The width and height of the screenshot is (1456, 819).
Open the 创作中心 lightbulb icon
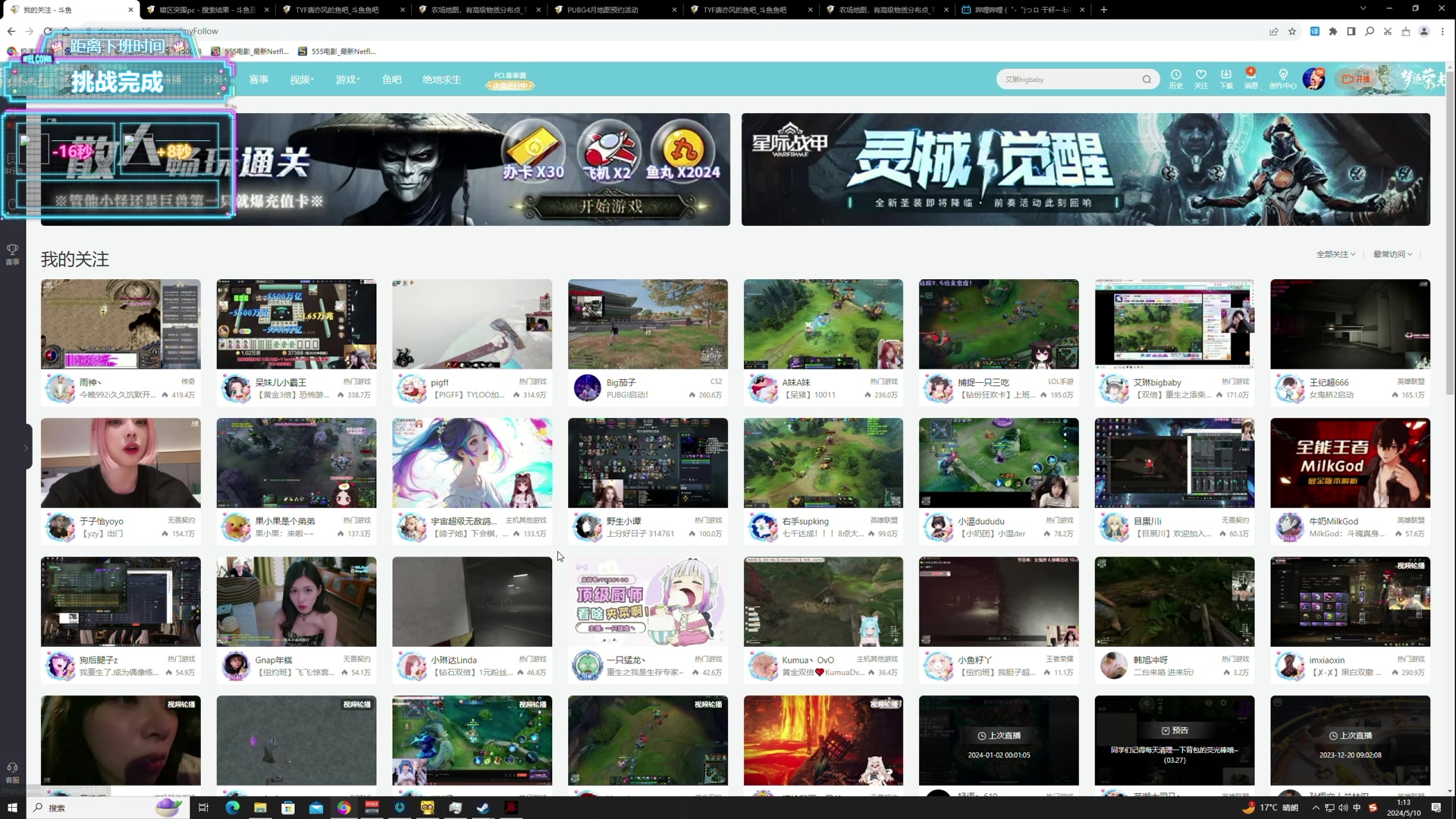tap(1282, 76)
